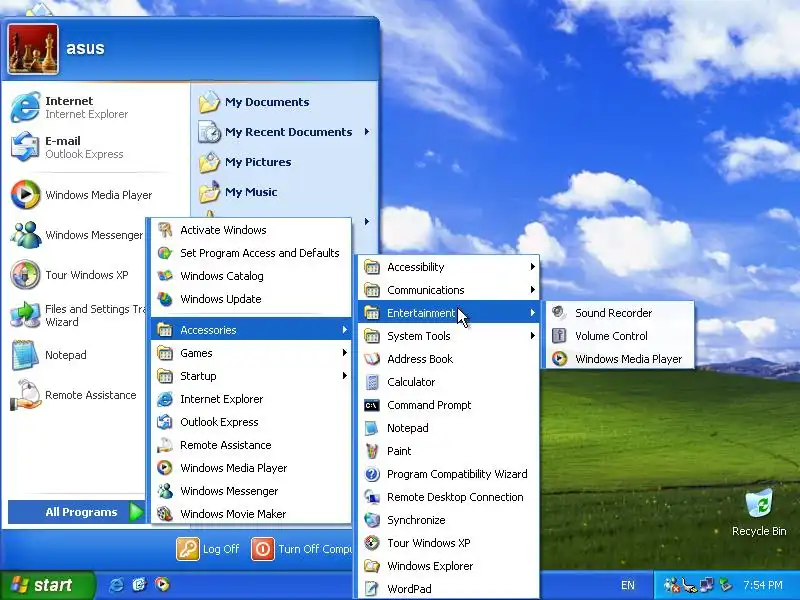Click the All Programs green arrow
The width and height of the screenshot is (800, 600).
136,512
